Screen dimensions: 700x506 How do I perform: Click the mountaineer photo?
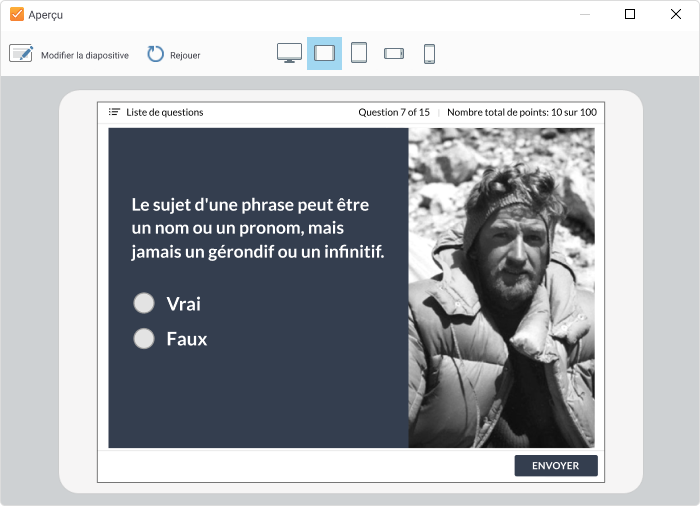(501, 288)
